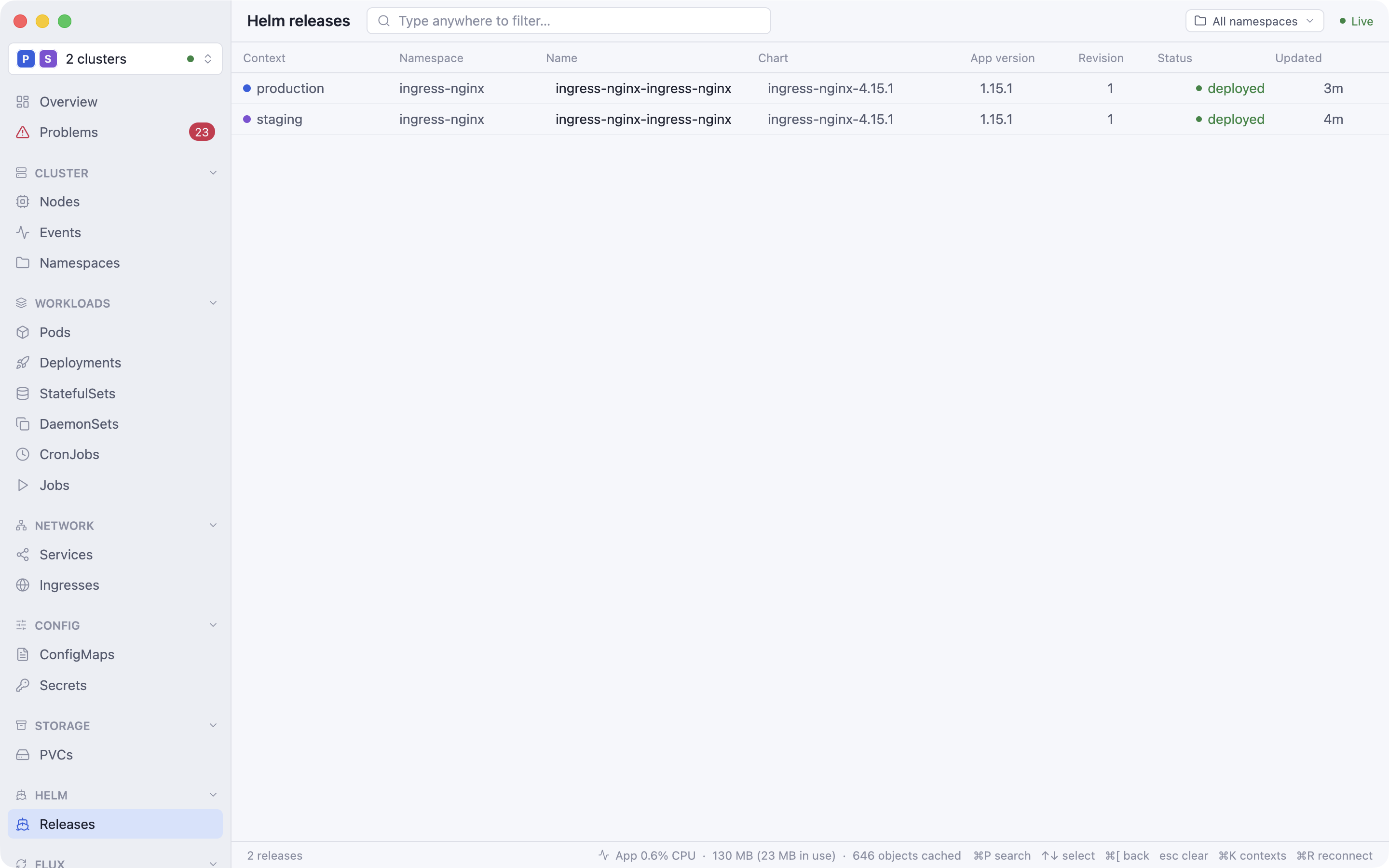The width and height of the screenshot is (1389, 868).
Task: Click the Ingresses globe icon
Action: (22, 585)
